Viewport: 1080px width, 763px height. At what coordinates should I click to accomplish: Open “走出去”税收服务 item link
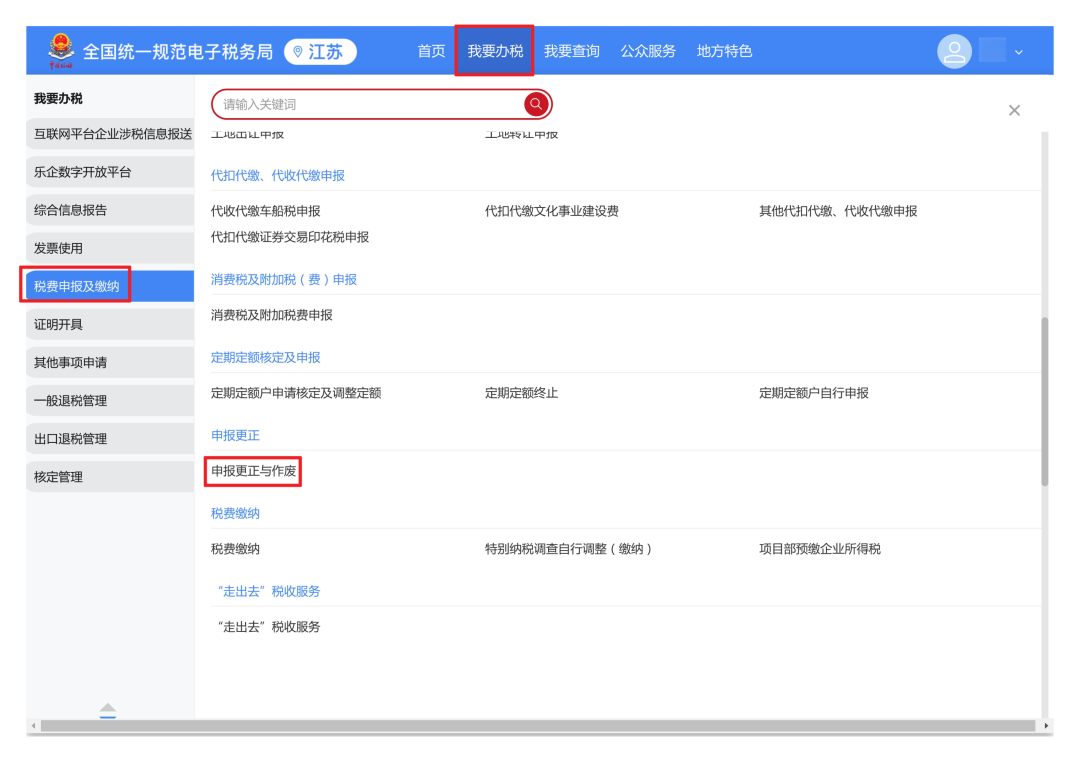269,627
